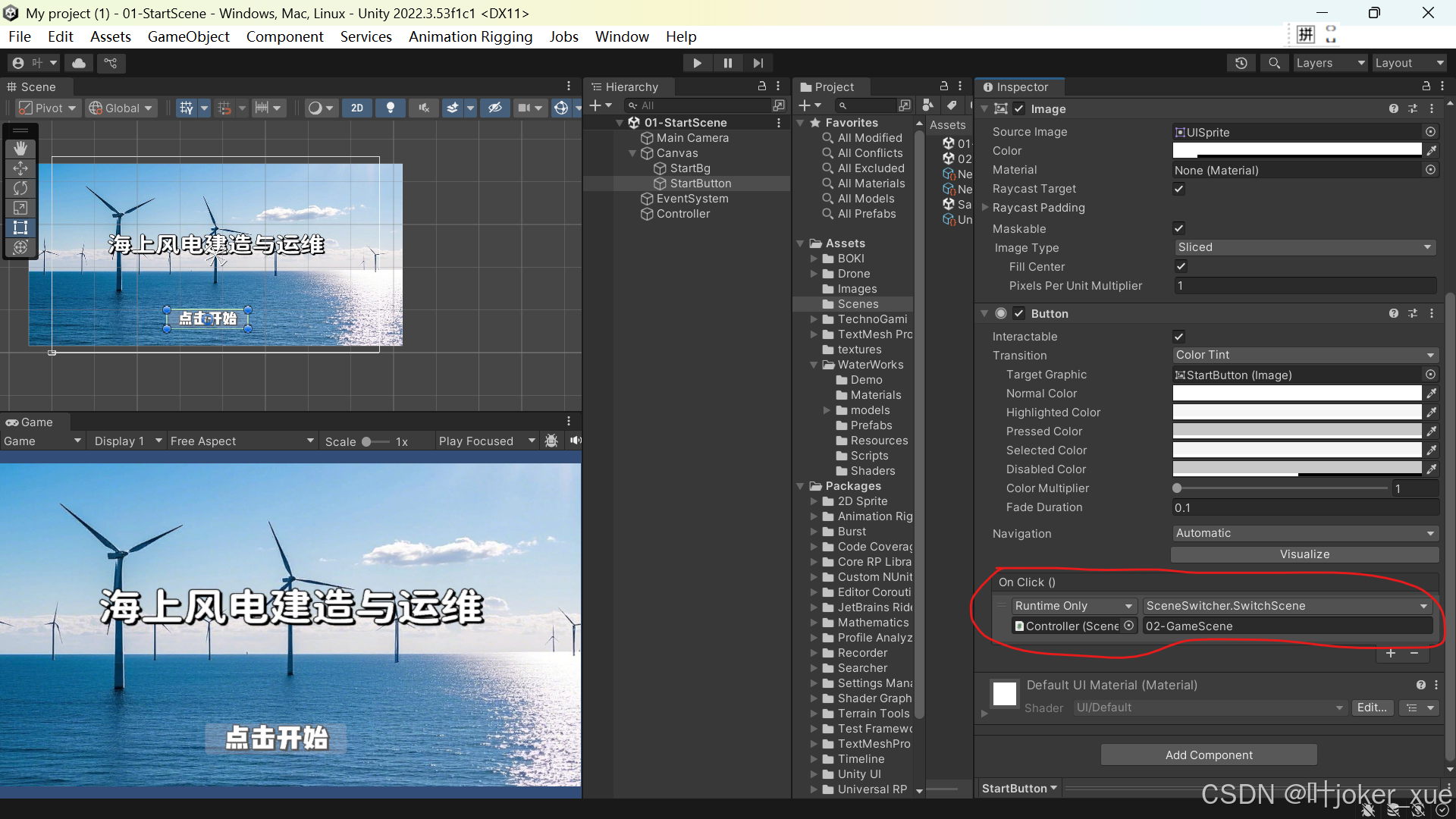Mute audio in Game view

(x=576, y=441)
